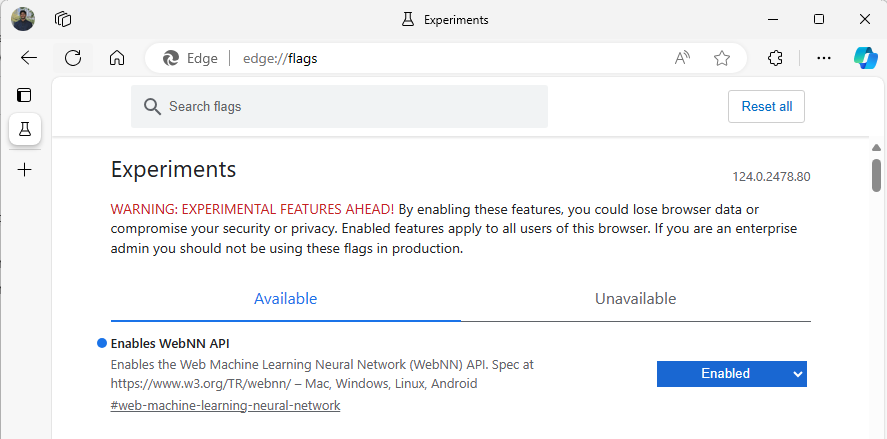This screenshot has height=439, width=887.
Task: Go back using the back arrow
Action: (x=28, y=58)
